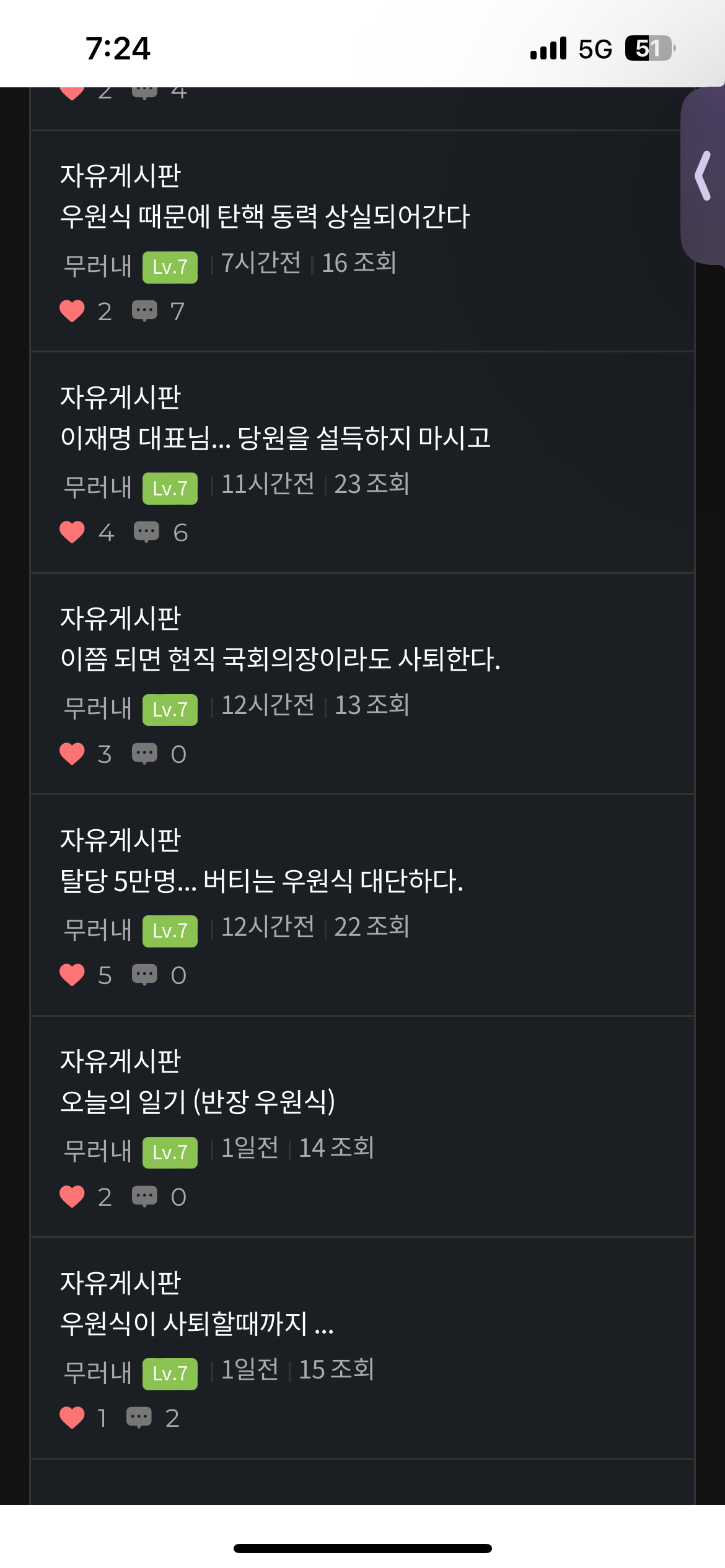Tap comment icon on '오늘의 일기 (반장 우원식)'
The width and height of the screenshot is (725, 1568).
(x=145, y=1196)
